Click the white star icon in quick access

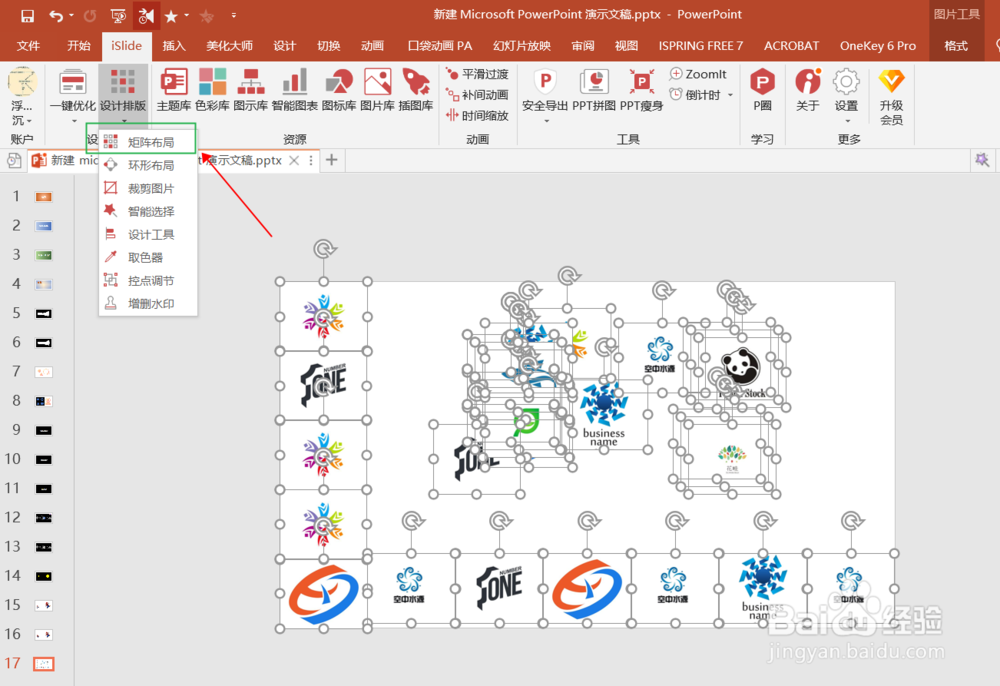tap(171, 16)
